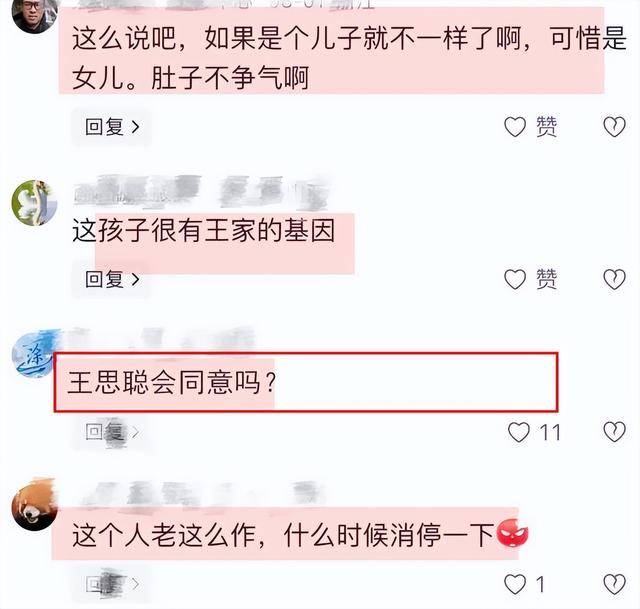640x609 pixels.
Task: Like the 王思聪会同意吗 comment with 11 likes
Action: [x=519, y=432]
